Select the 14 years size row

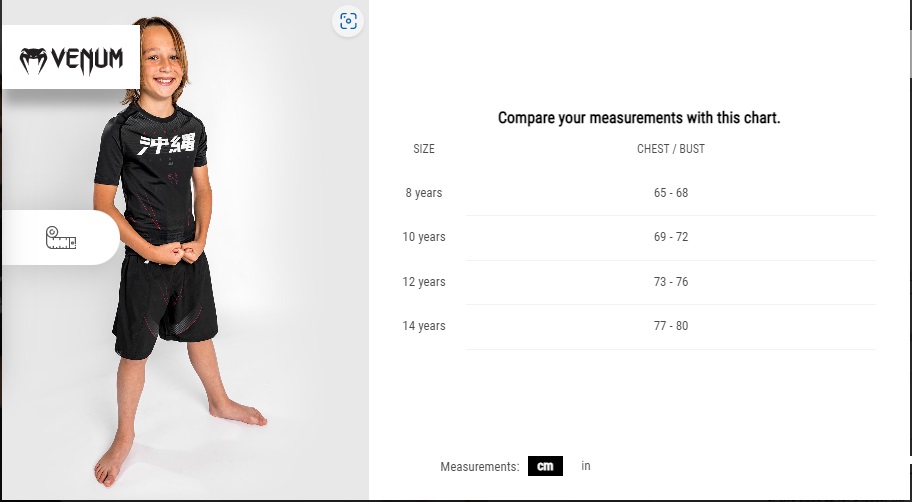pos(639,326)
